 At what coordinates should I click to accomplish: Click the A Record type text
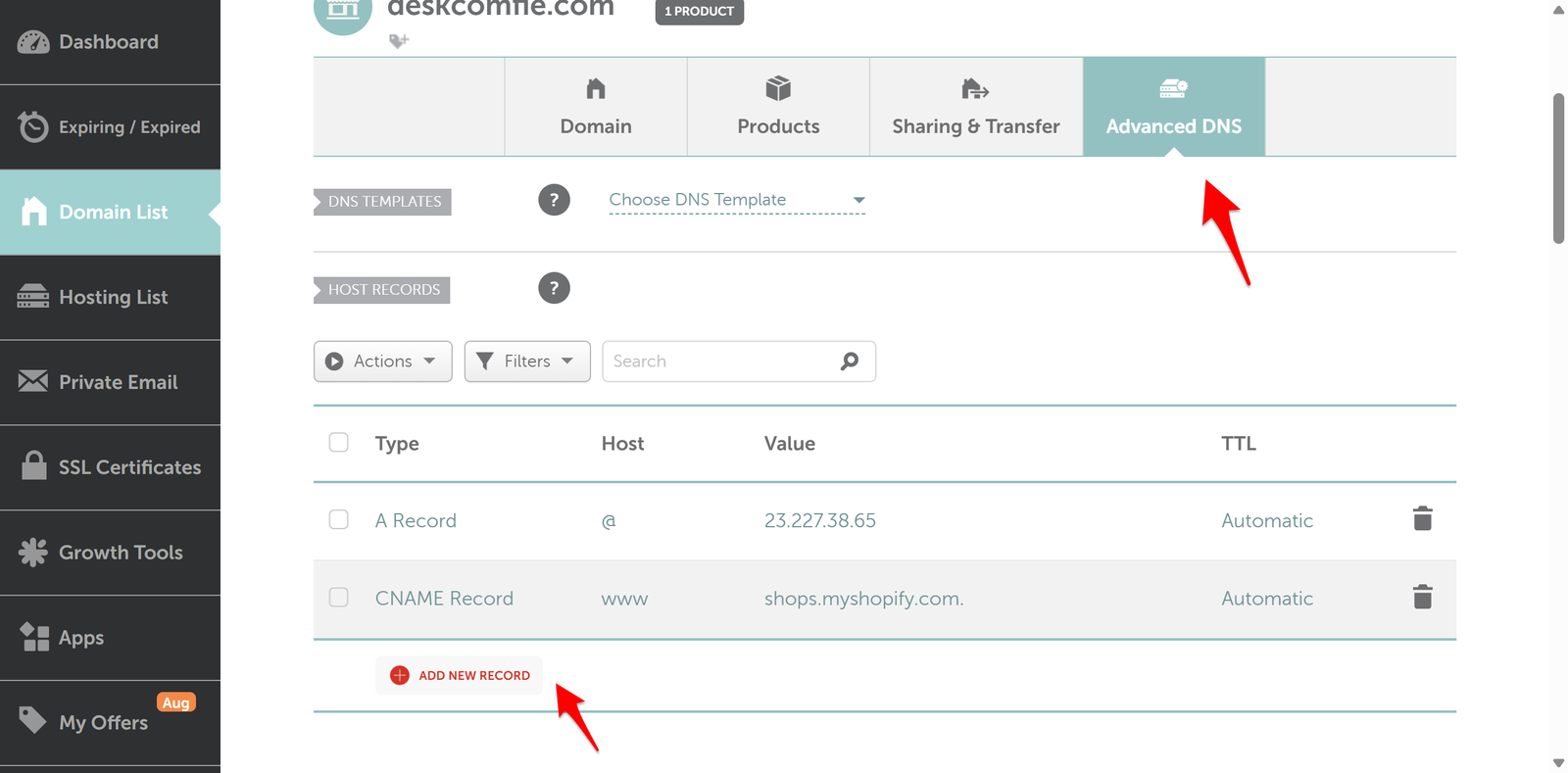416,520
